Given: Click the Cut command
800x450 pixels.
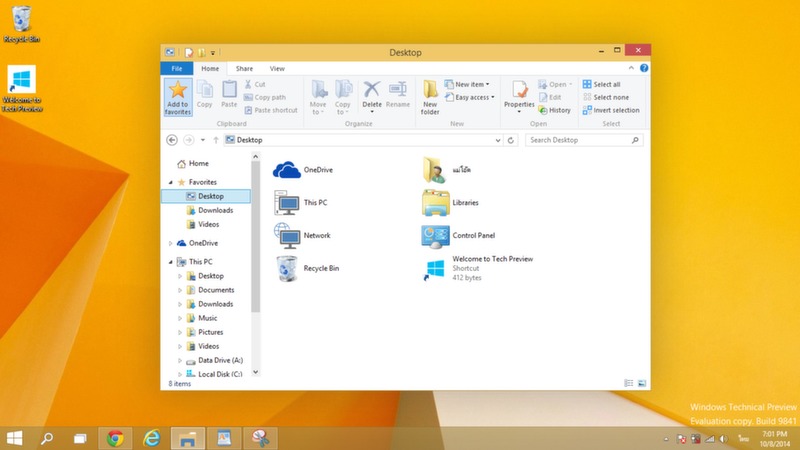Looking at the screenshot, I should (255, 84).
